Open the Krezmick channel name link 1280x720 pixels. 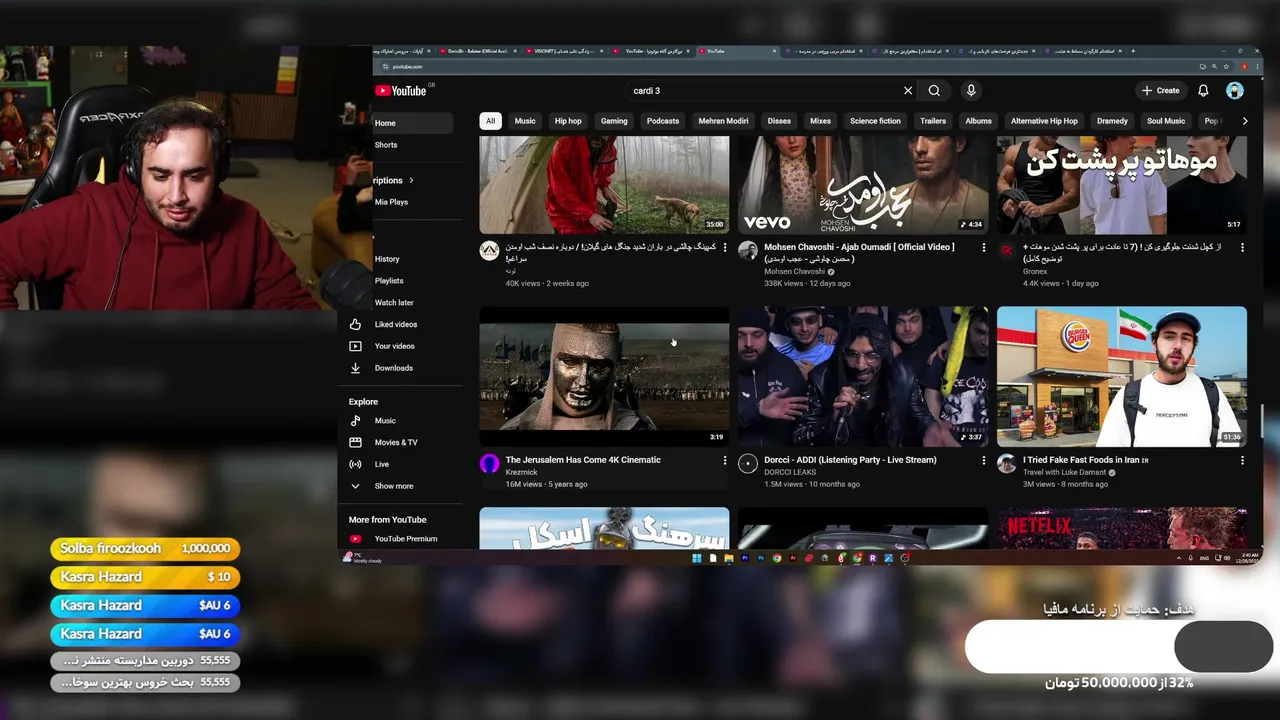click(522, 472)
